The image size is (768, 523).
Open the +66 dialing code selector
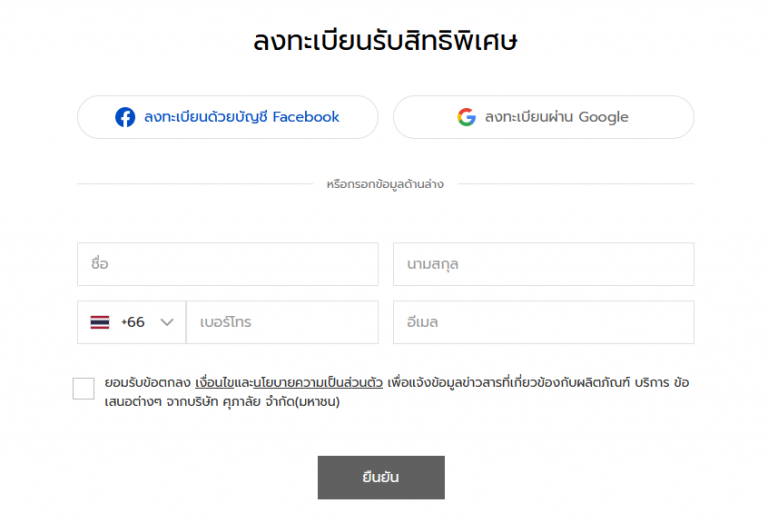pos(132,322)
